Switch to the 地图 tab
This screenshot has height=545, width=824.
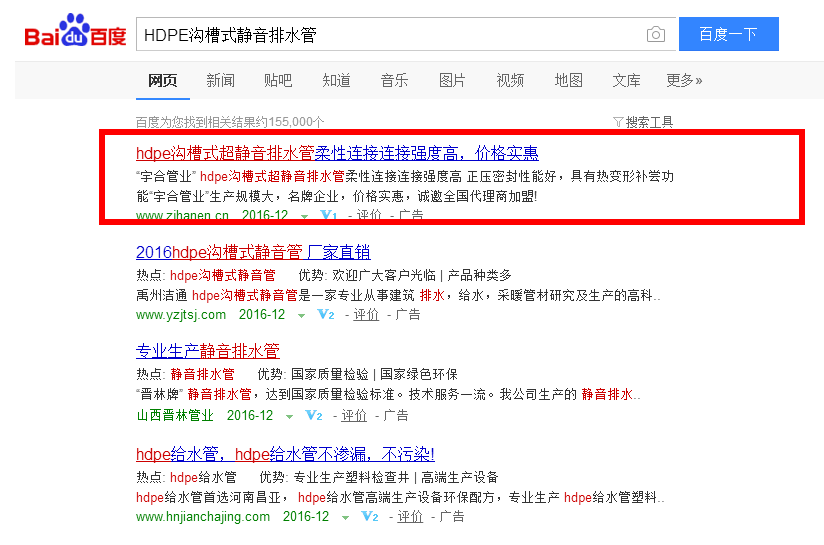click(x=569, y=80)
